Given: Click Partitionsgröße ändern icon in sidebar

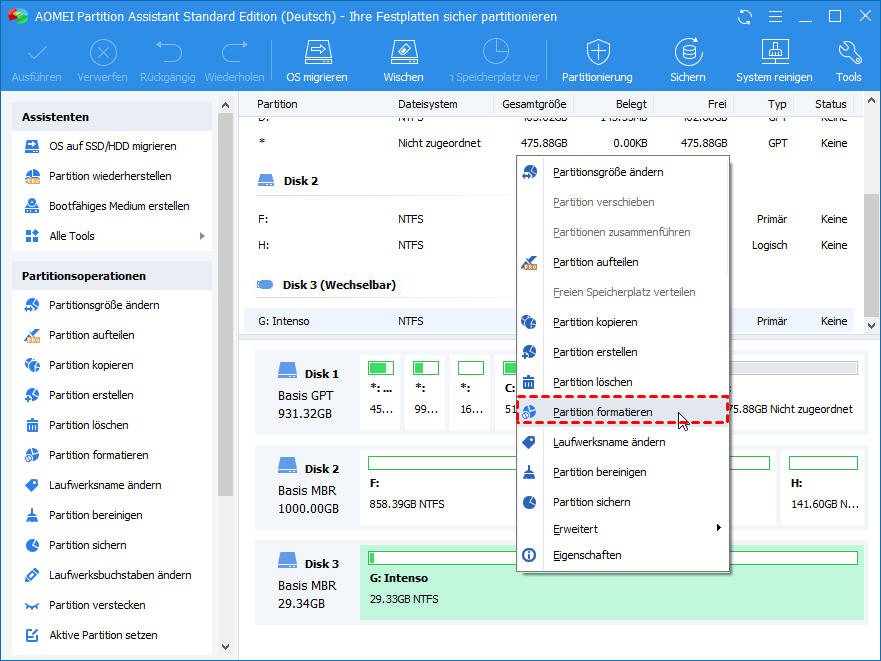Looking at the screenshot, I should (32, 305).
